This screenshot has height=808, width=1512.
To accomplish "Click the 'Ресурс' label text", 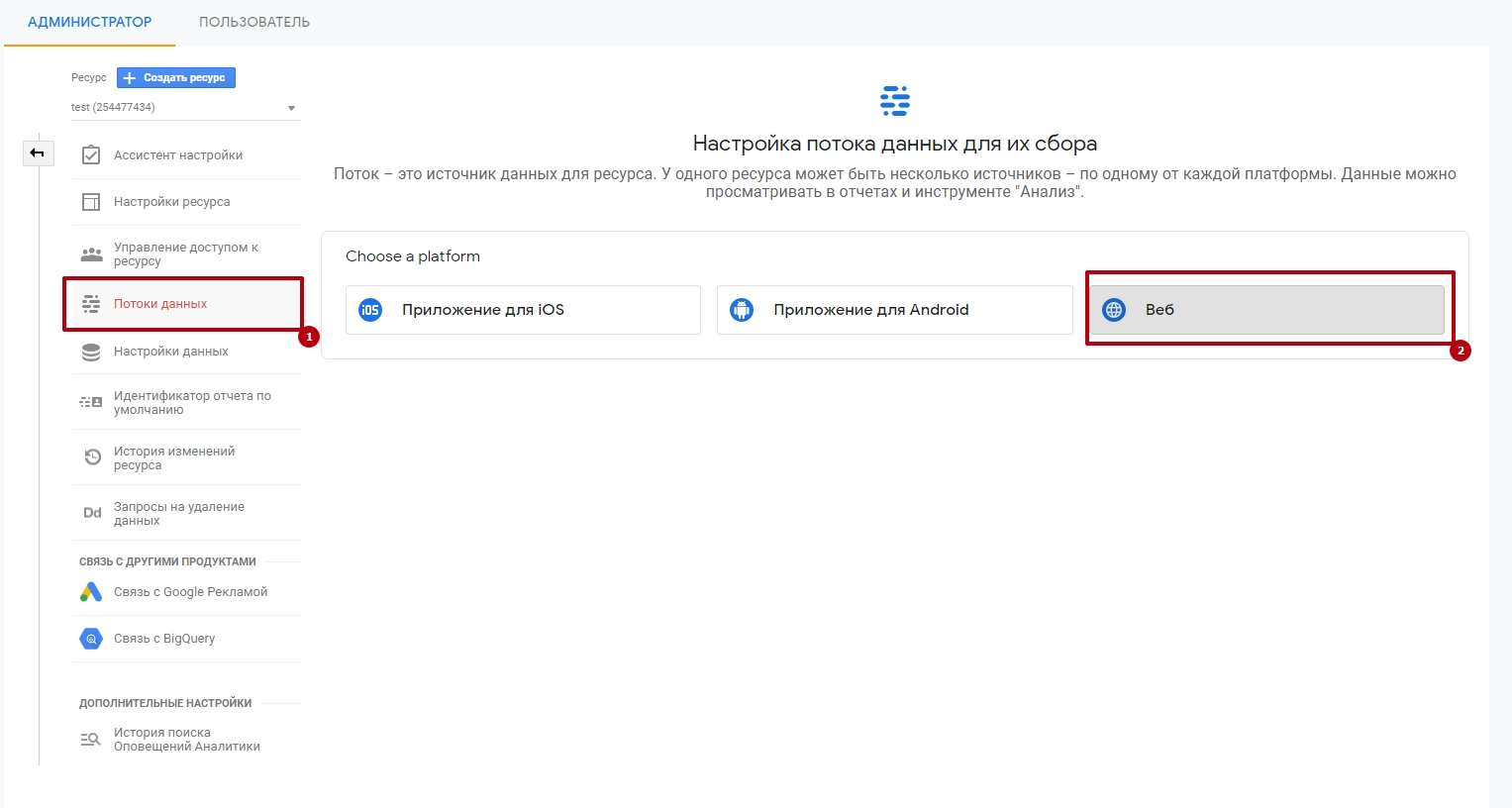I will (89, 77).
